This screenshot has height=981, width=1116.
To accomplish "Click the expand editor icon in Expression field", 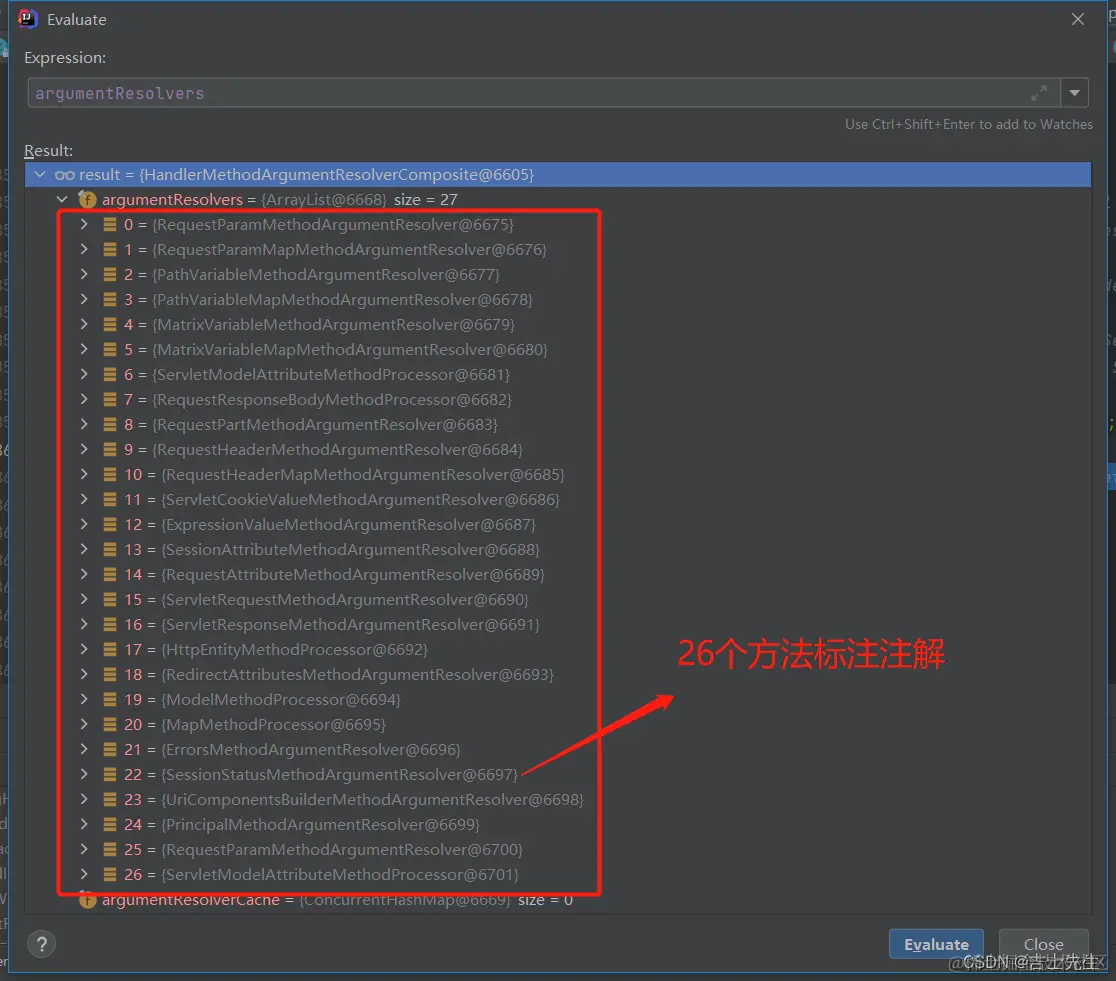I will coord(1038,93).
